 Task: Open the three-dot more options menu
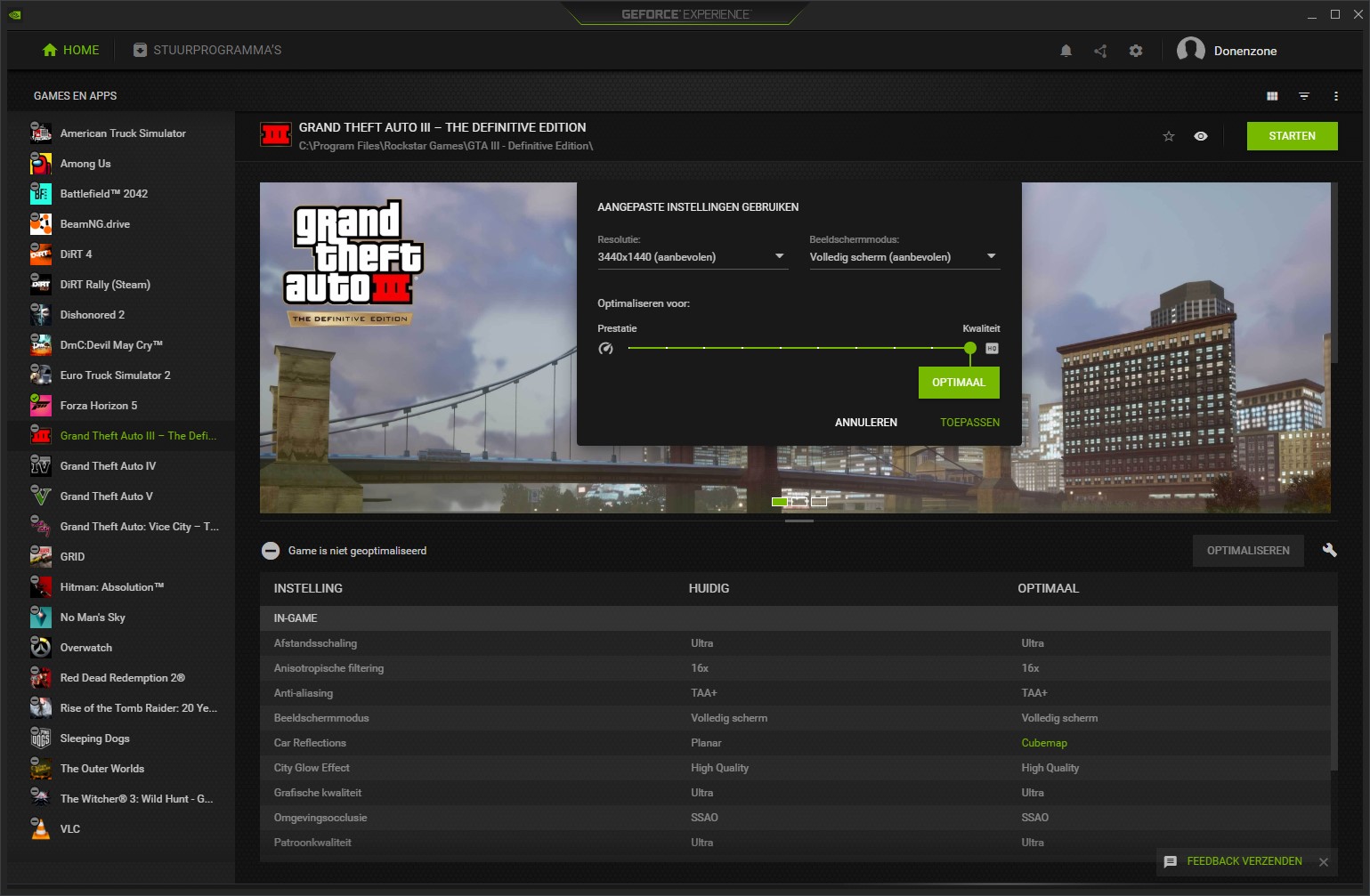click(1335, 96)
